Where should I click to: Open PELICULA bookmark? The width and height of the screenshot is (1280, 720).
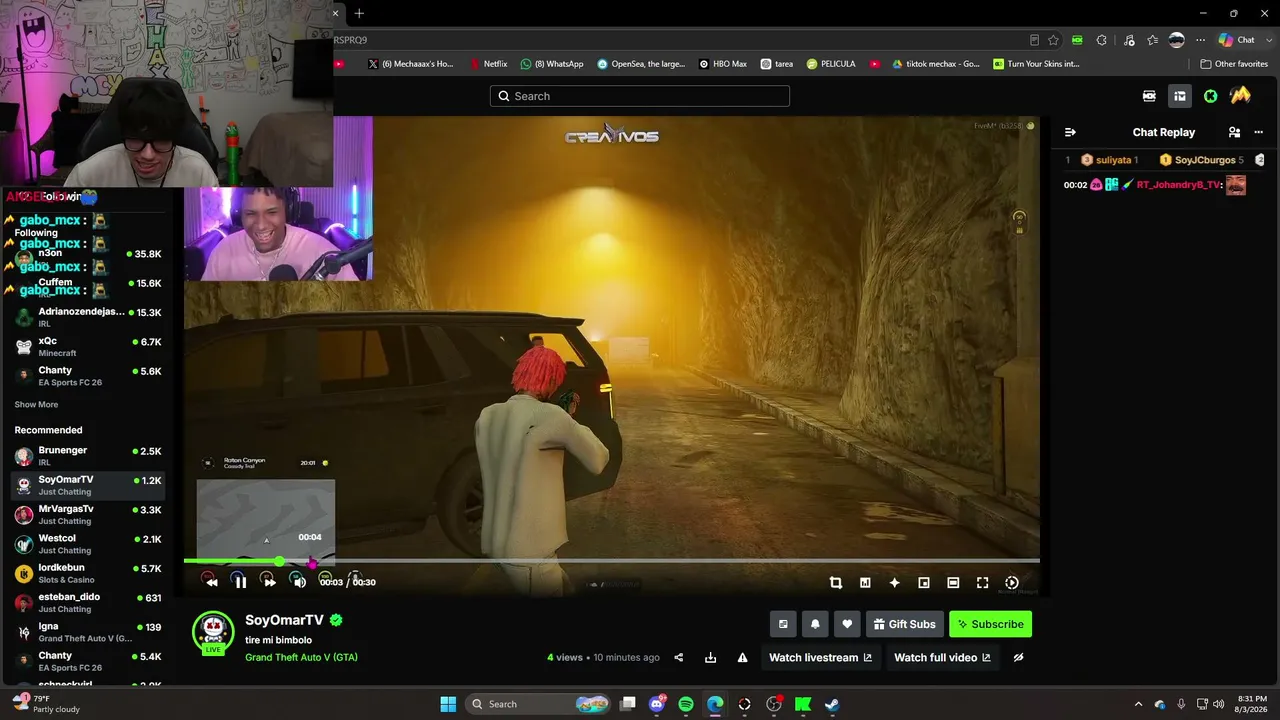[x=831, y=64]
